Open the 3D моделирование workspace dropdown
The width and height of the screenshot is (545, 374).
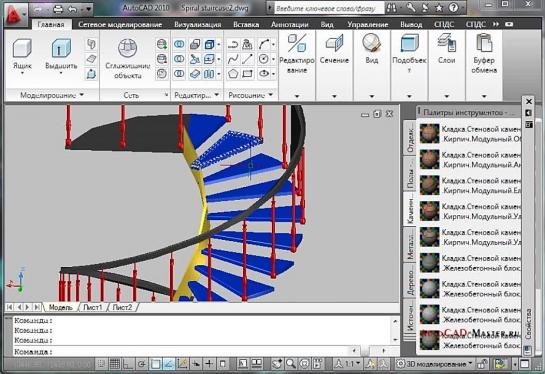(435, 364)
